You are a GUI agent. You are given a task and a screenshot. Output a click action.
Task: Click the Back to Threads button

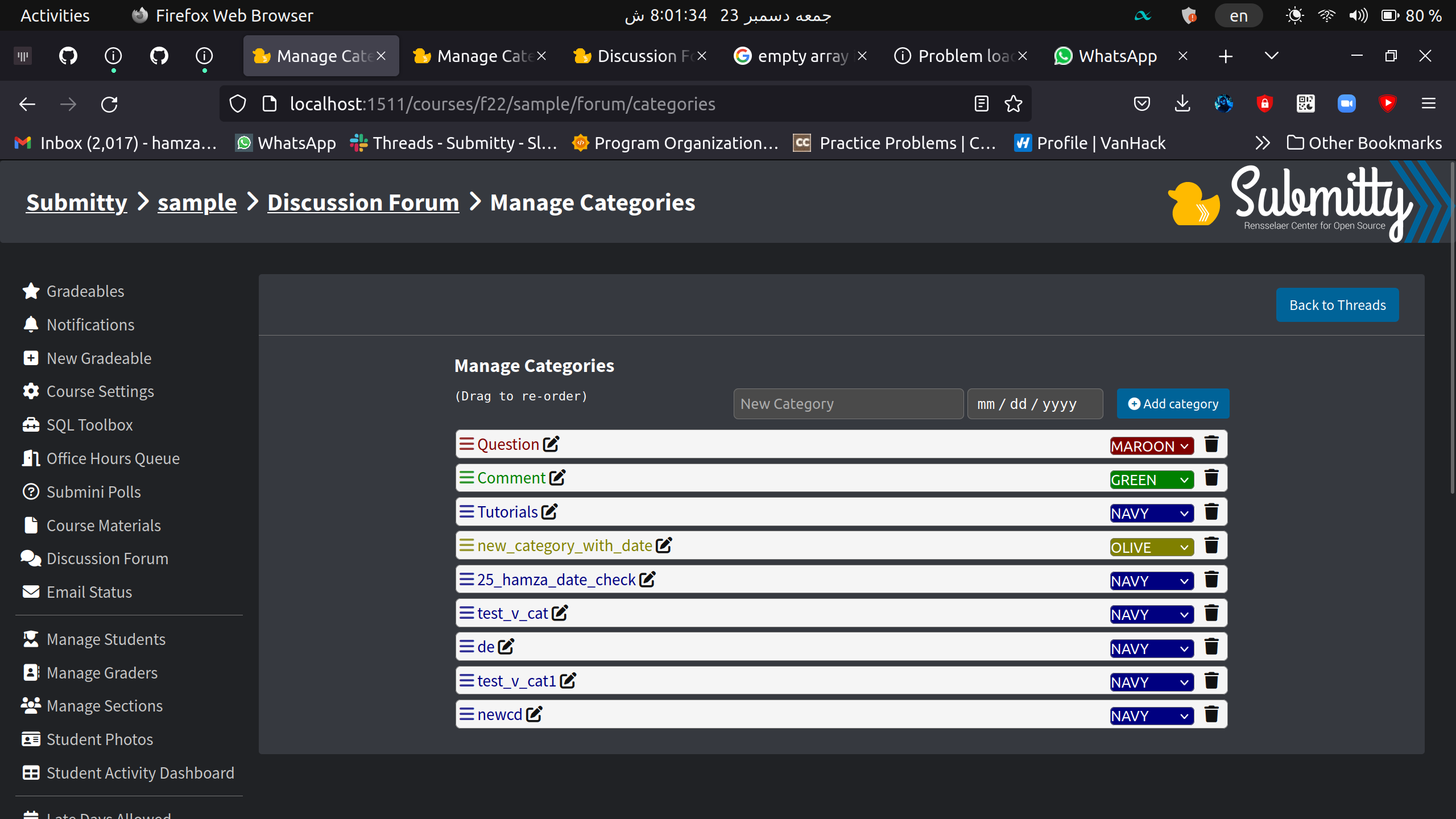pos(1337,304)
